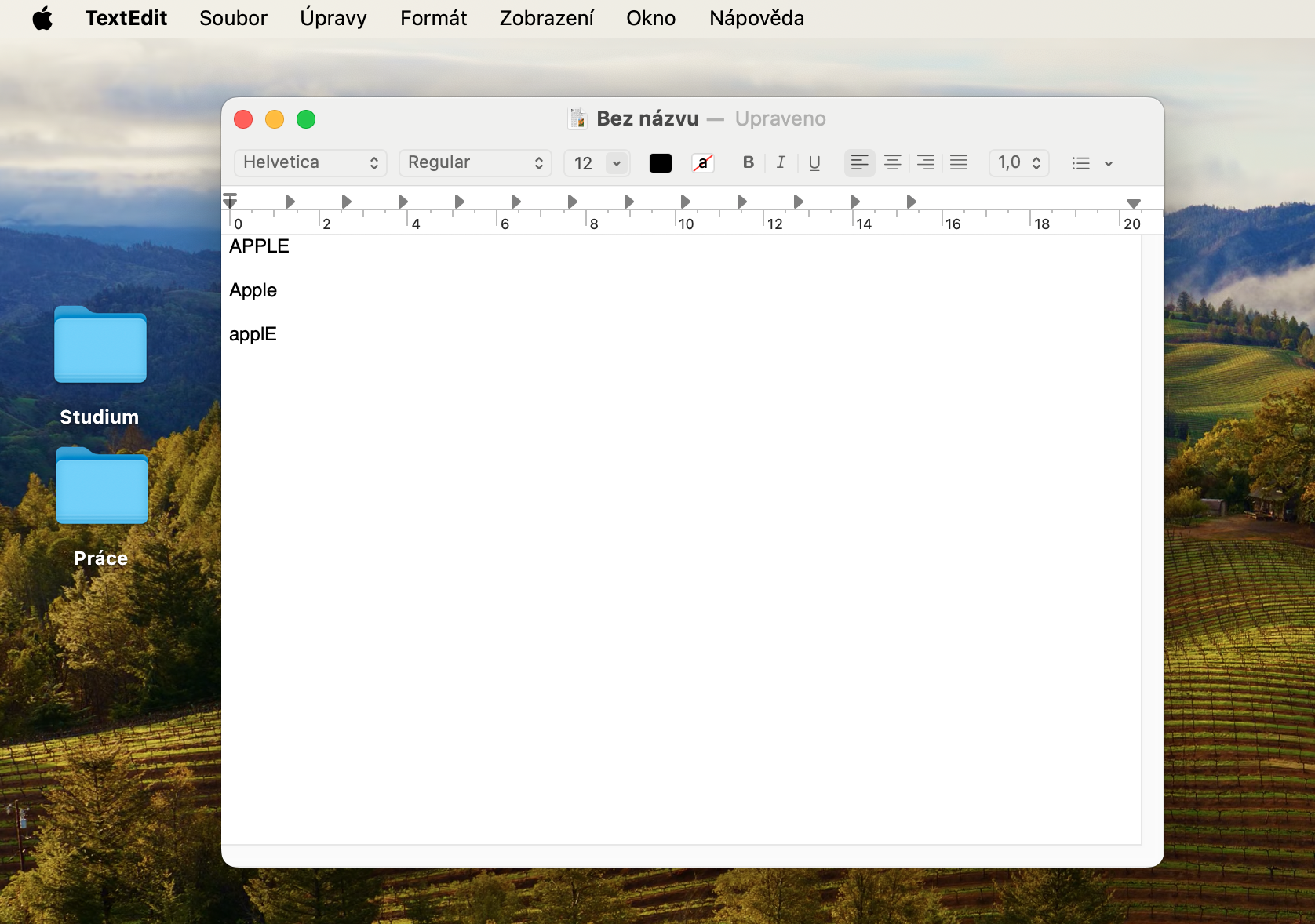Select the Studium folder on the desktop
This screenshot has height=924, width=1315.
[x=100, y=366]
